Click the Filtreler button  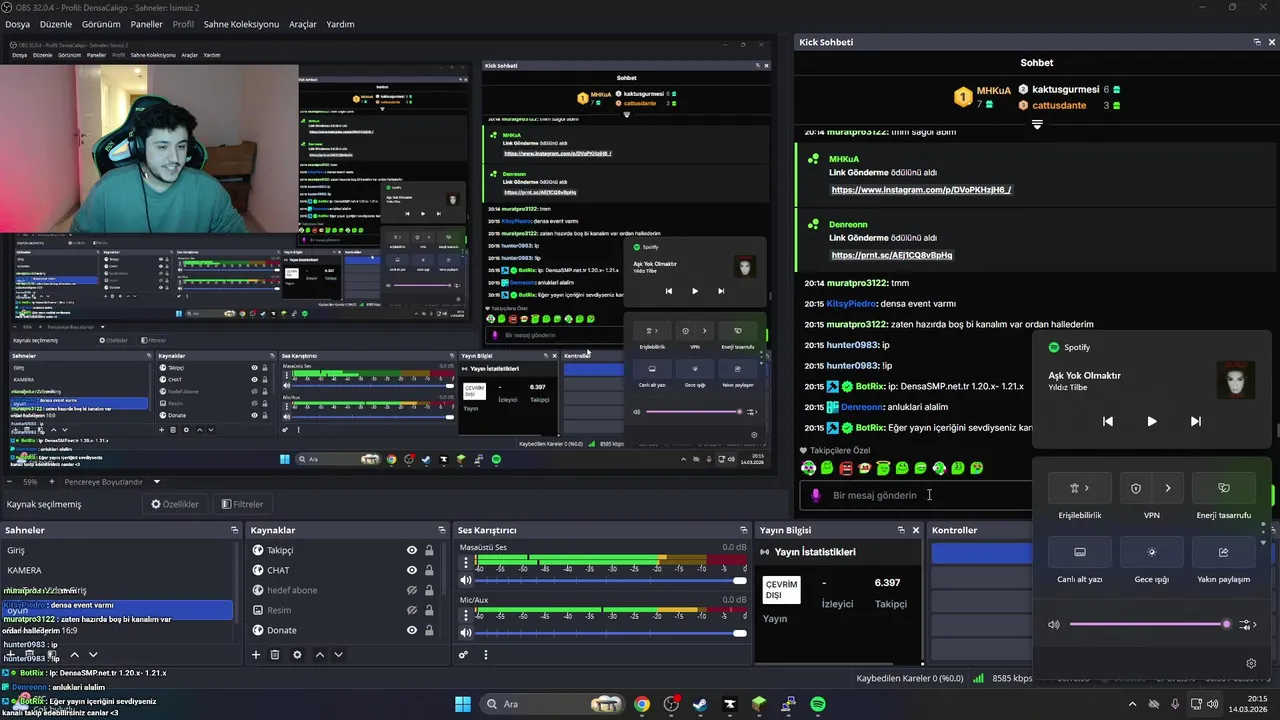point(242,504)
